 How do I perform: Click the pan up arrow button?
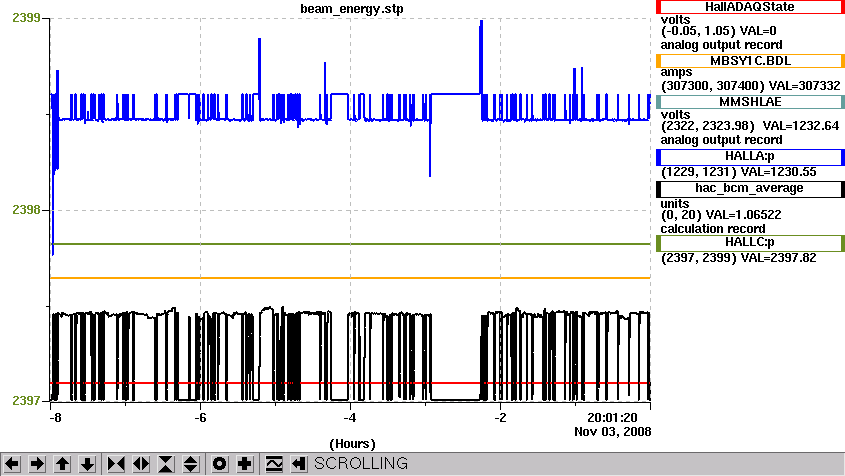62,464
